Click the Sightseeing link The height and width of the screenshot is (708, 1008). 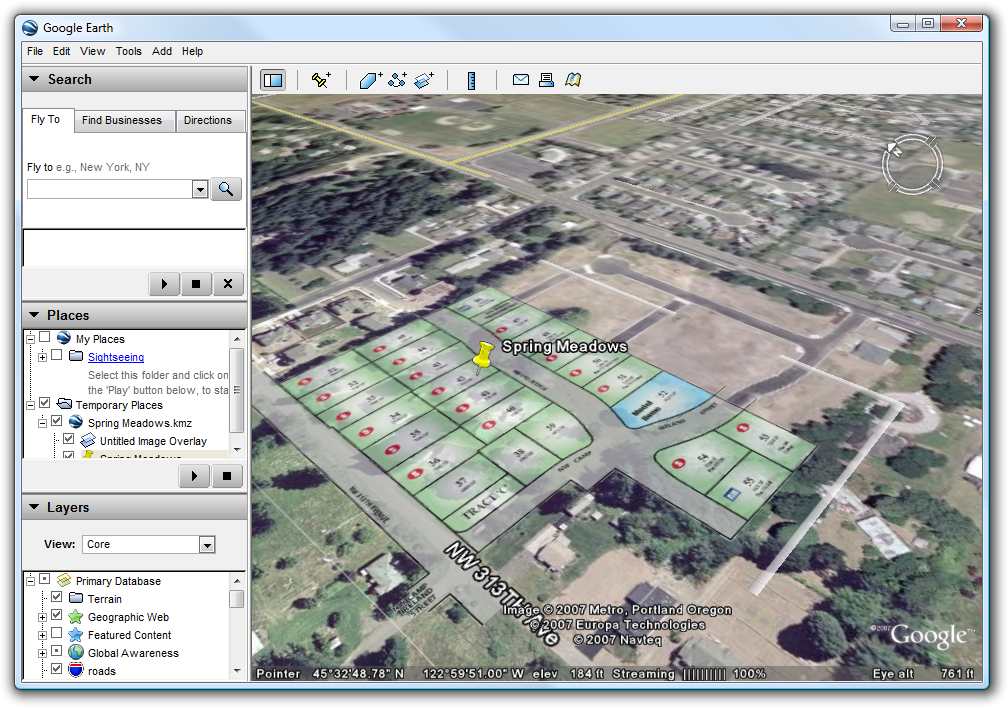pyautogui.click(x=116, y=357)
